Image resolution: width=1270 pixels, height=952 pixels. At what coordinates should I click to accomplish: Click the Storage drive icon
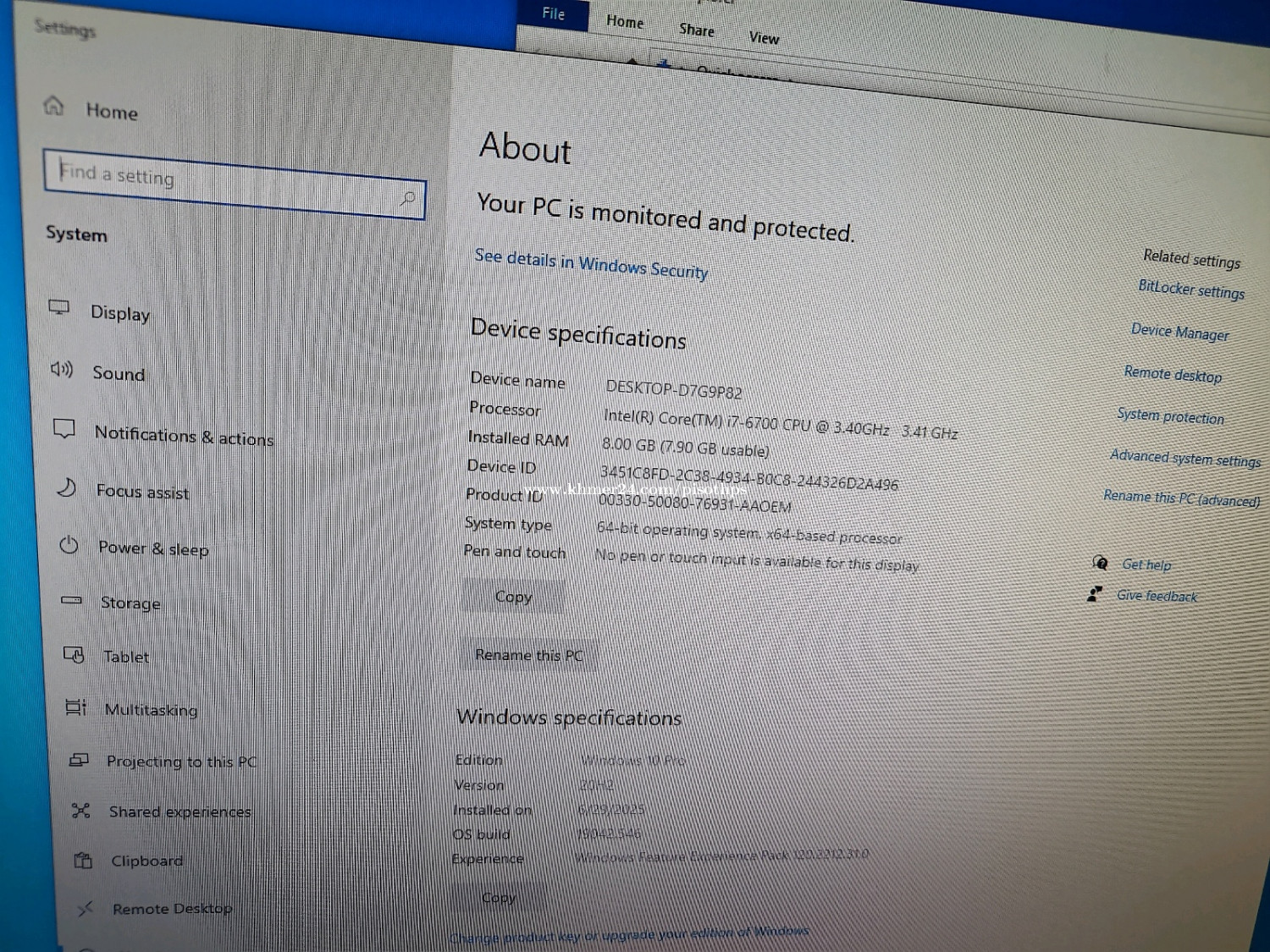(72, 600)
